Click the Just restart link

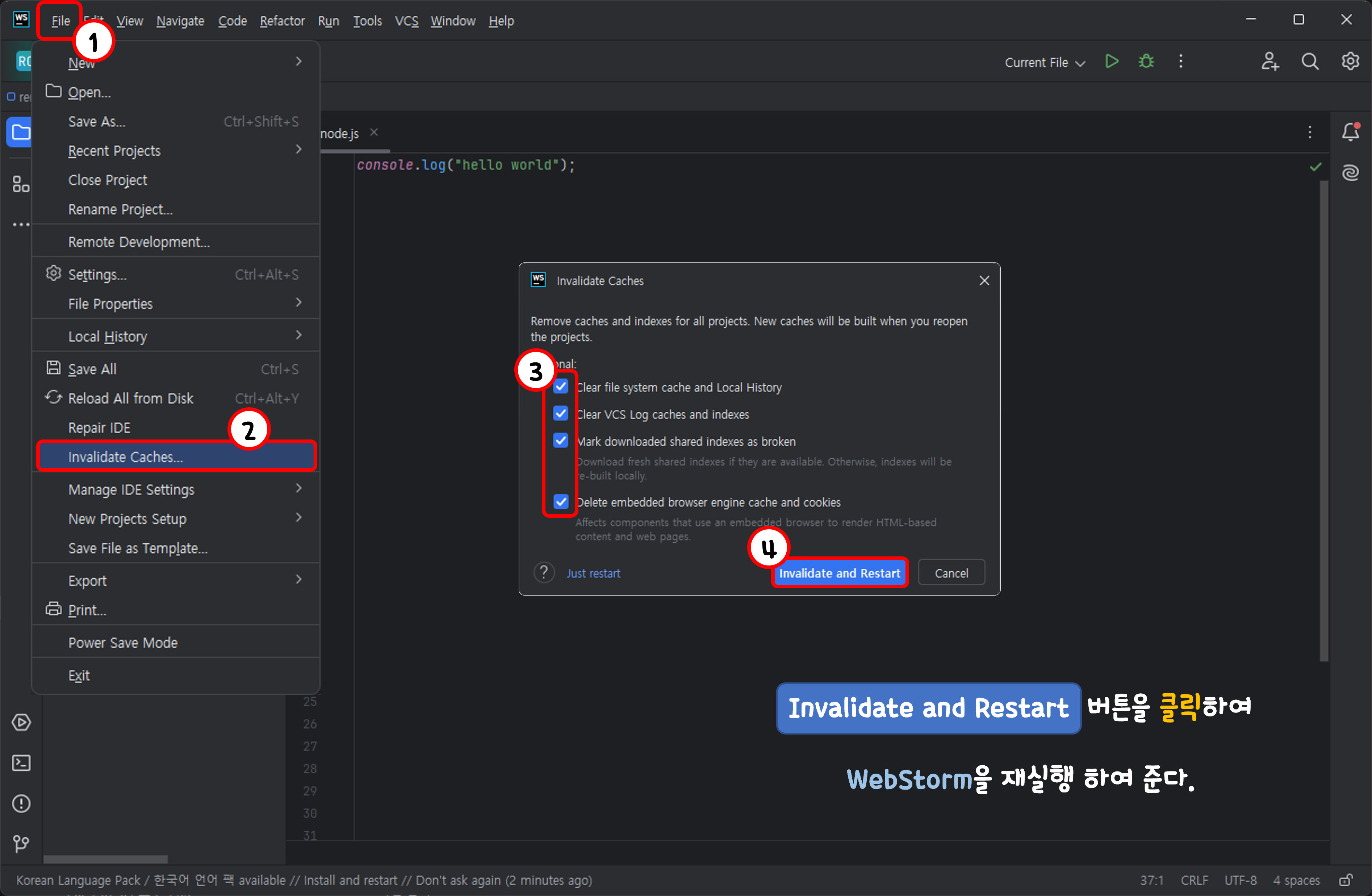click(x=593, y=573)
